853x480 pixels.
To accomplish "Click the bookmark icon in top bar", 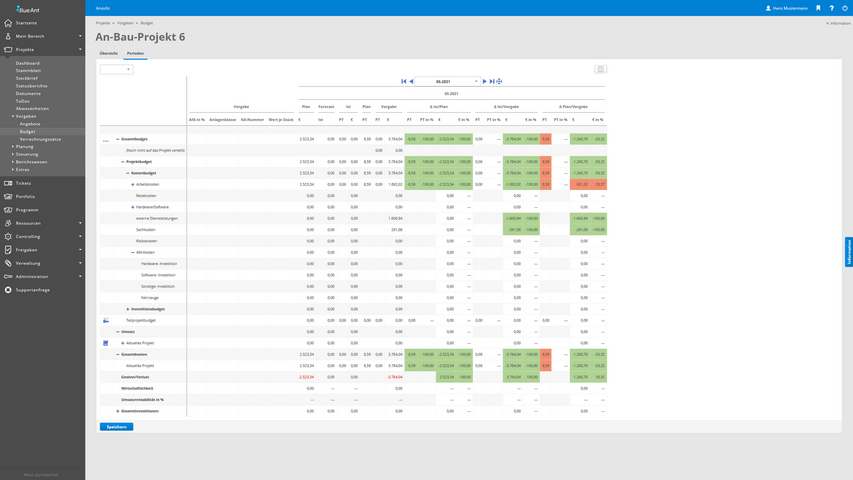I will (818, 8).
